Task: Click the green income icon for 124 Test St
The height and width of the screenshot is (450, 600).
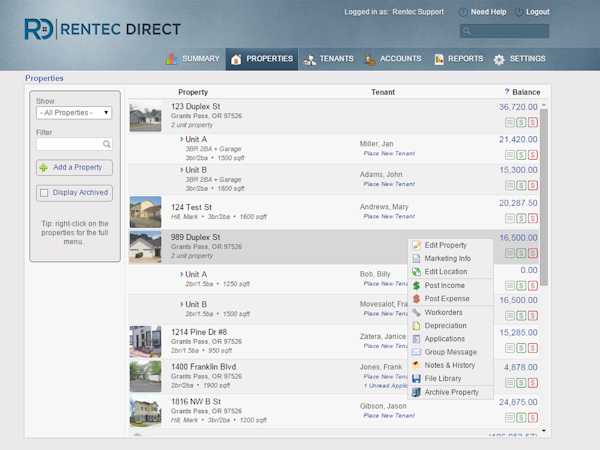Action: [521, 218]
